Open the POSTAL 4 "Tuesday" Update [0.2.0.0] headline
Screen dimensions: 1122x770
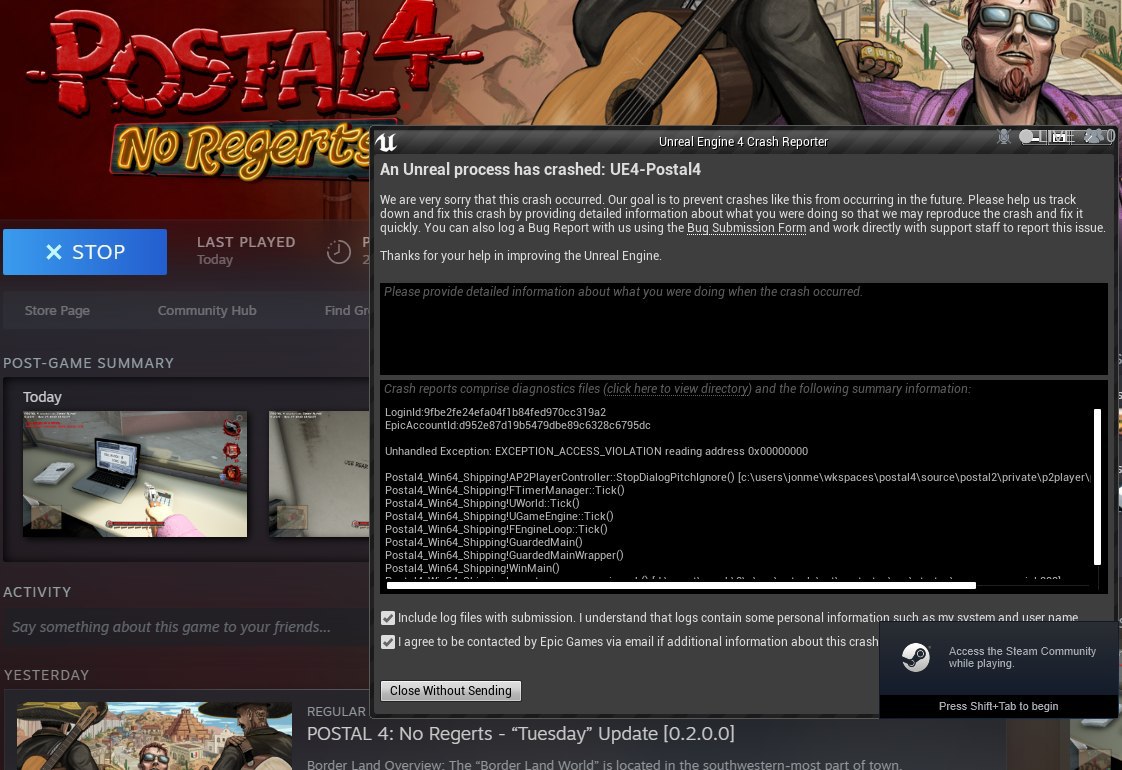(520, 734)
